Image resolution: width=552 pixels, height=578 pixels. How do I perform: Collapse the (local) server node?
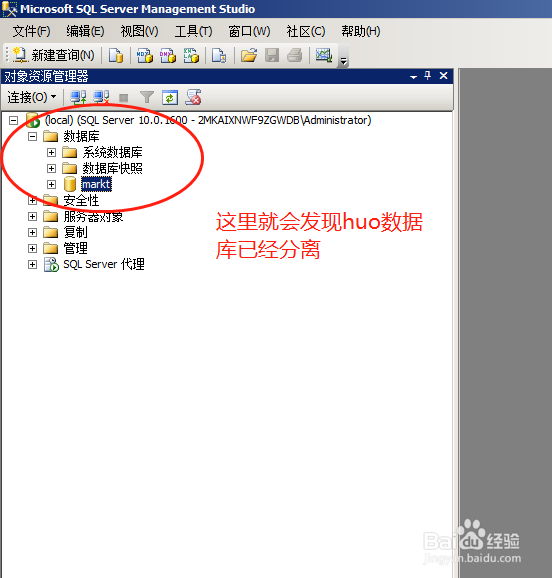click(x=13, y=120)
